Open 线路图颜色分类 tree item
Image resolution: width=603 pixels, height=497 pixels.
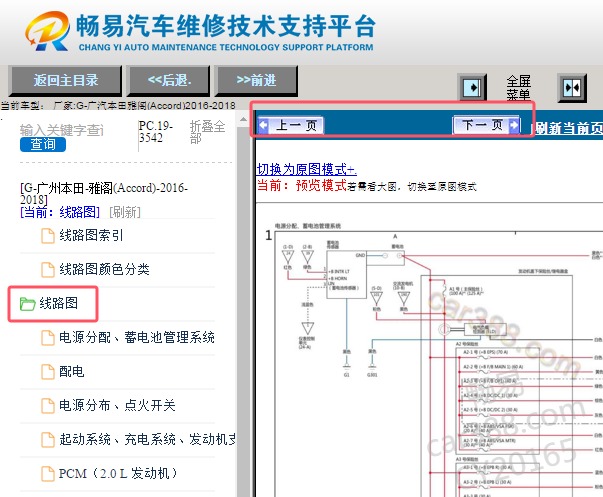coord(104,269)
